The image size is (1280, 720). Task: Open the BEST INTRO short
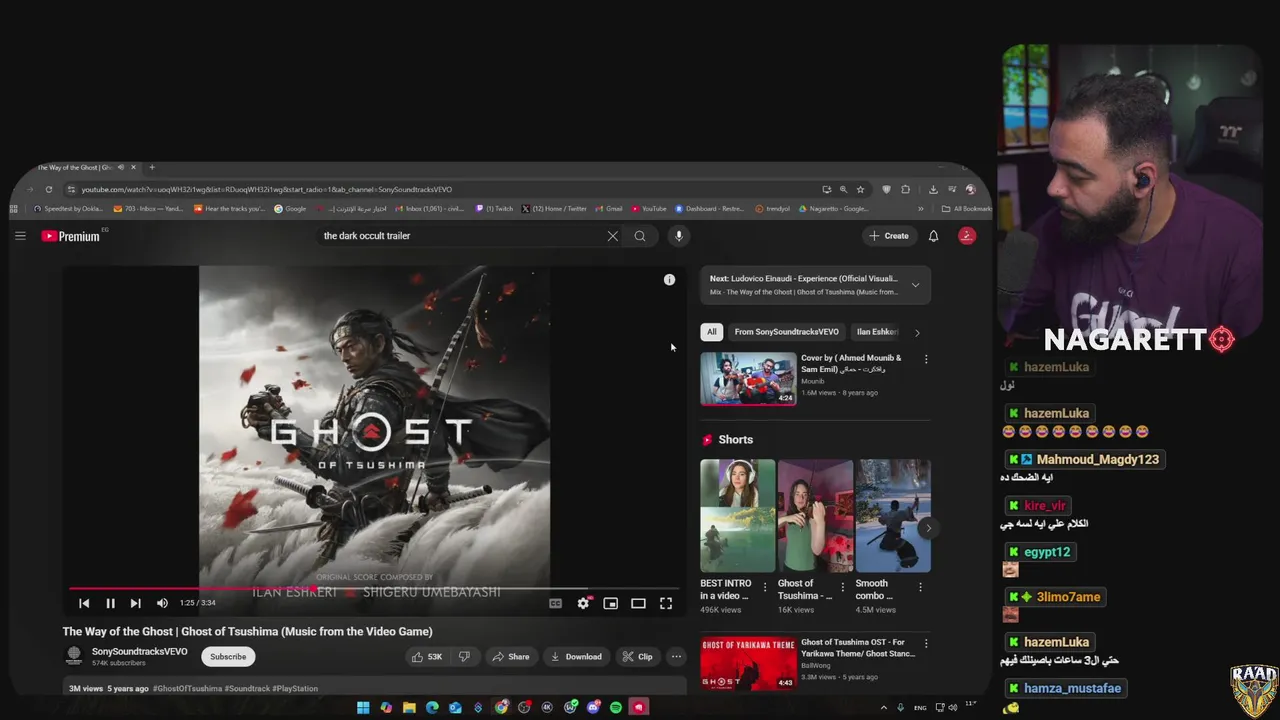tap(737, 515)
